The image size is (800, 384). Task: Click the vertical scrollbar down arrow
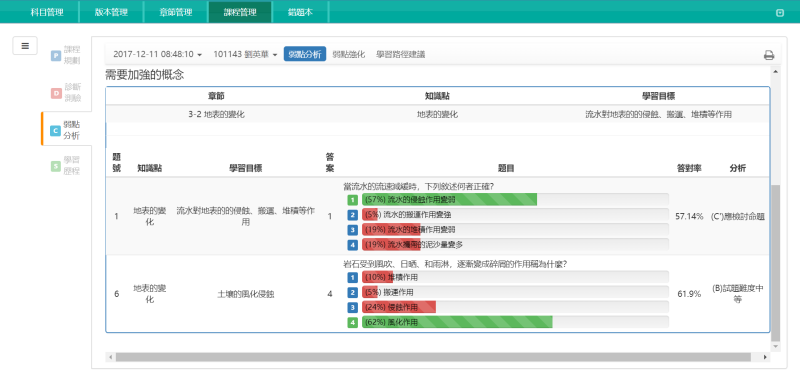(x=776, y=346)
